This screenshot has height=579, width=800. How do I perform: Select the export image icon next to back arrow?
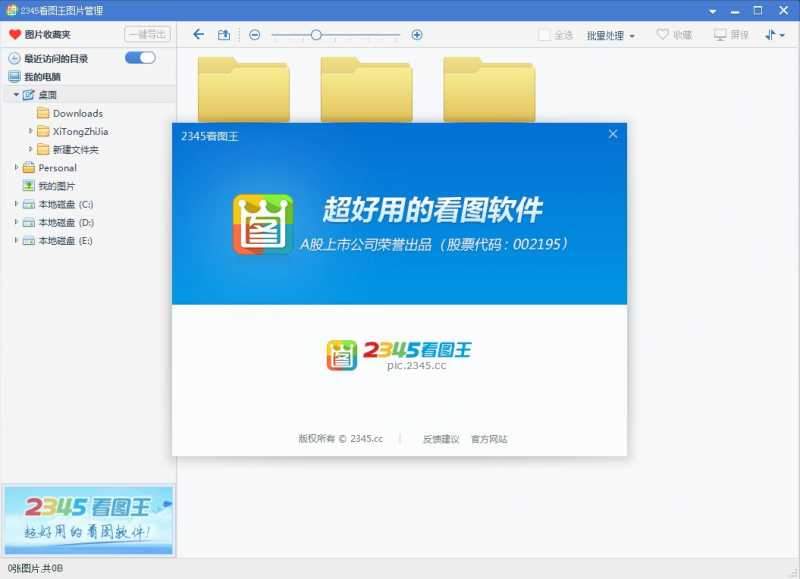click(x=223, y=33)
